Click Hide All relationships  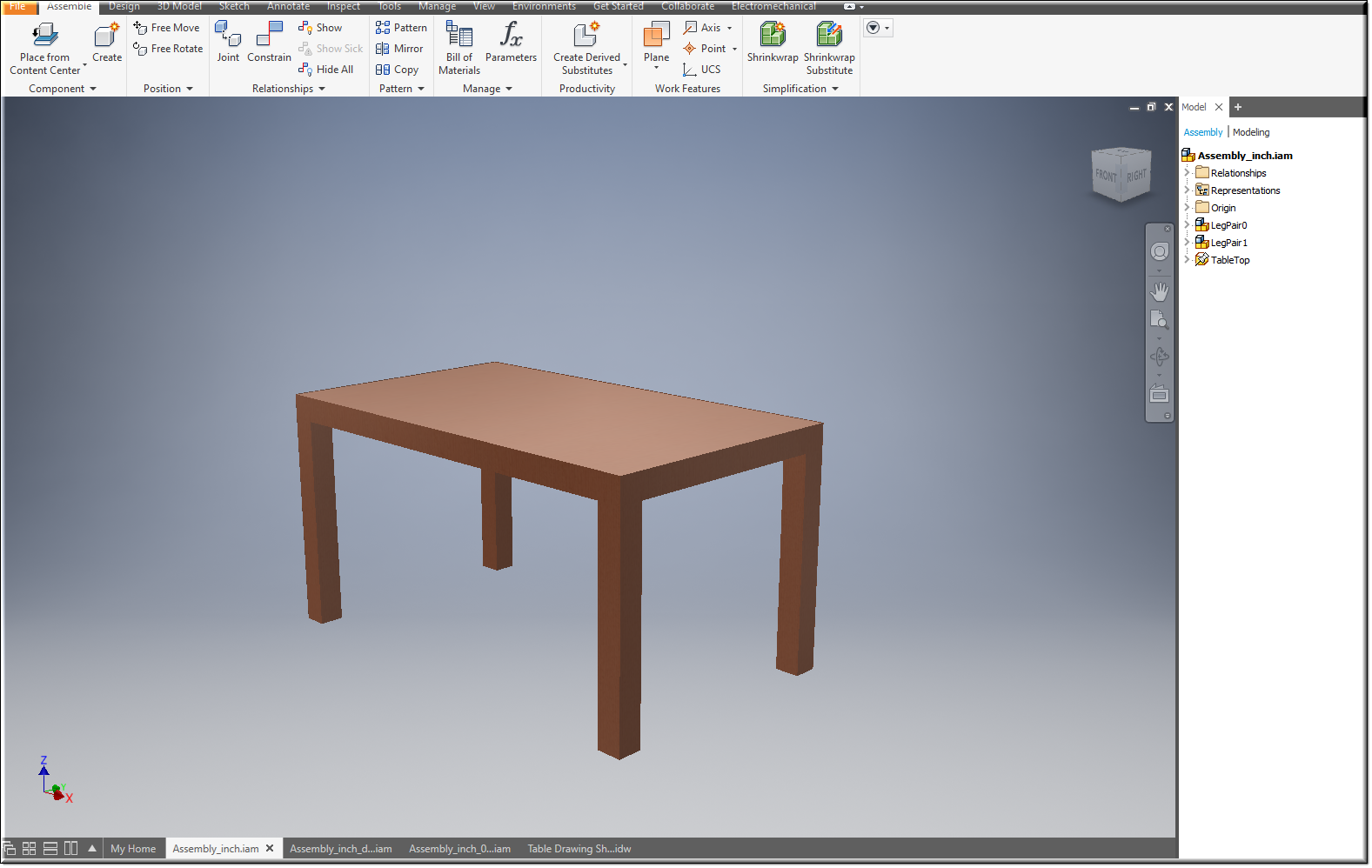coord(325,70)
